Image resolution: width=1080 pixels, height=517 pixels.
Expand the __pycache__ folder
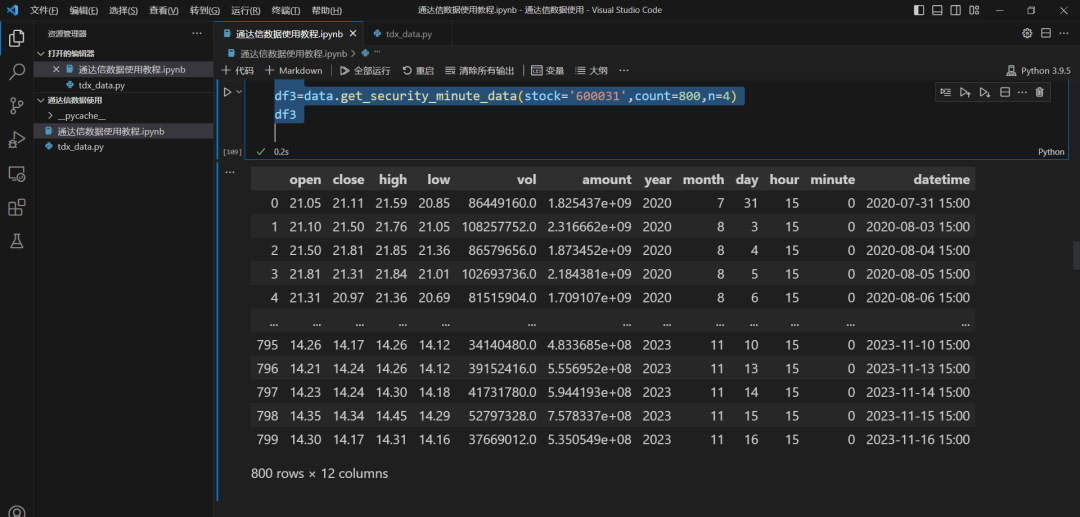pos(81,116)
